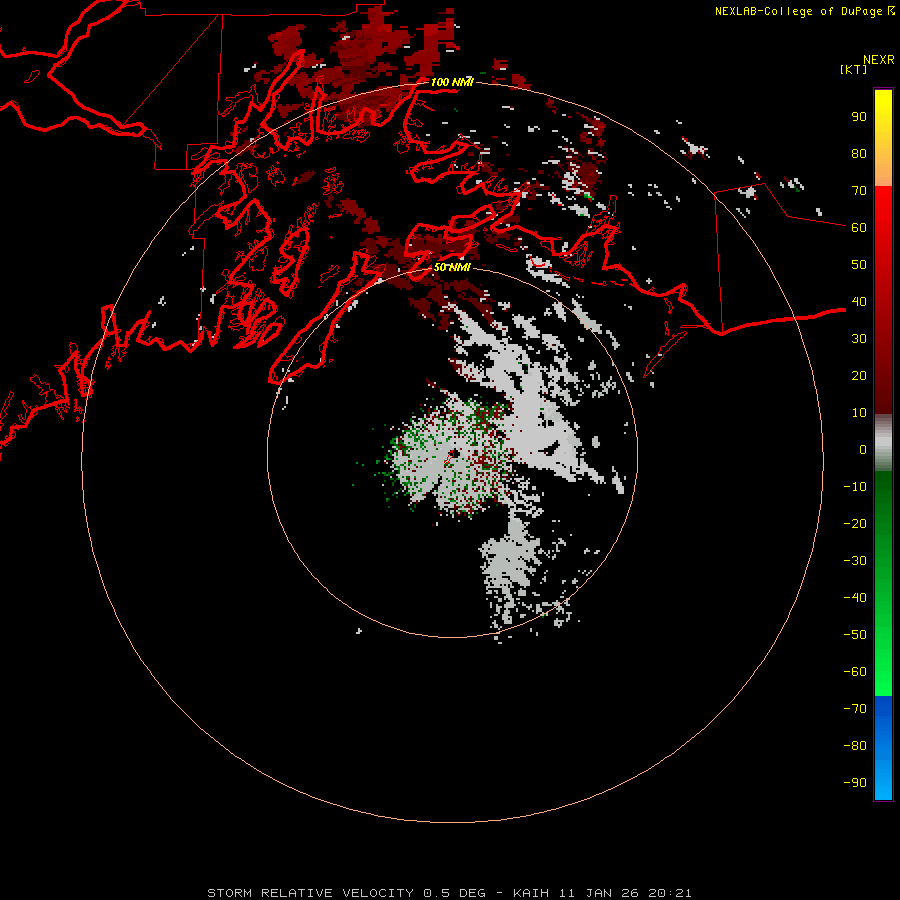Screen dimensions: 900x900
Task: Click the 60 value on the velocity scale
Action: tap(859, 228)
